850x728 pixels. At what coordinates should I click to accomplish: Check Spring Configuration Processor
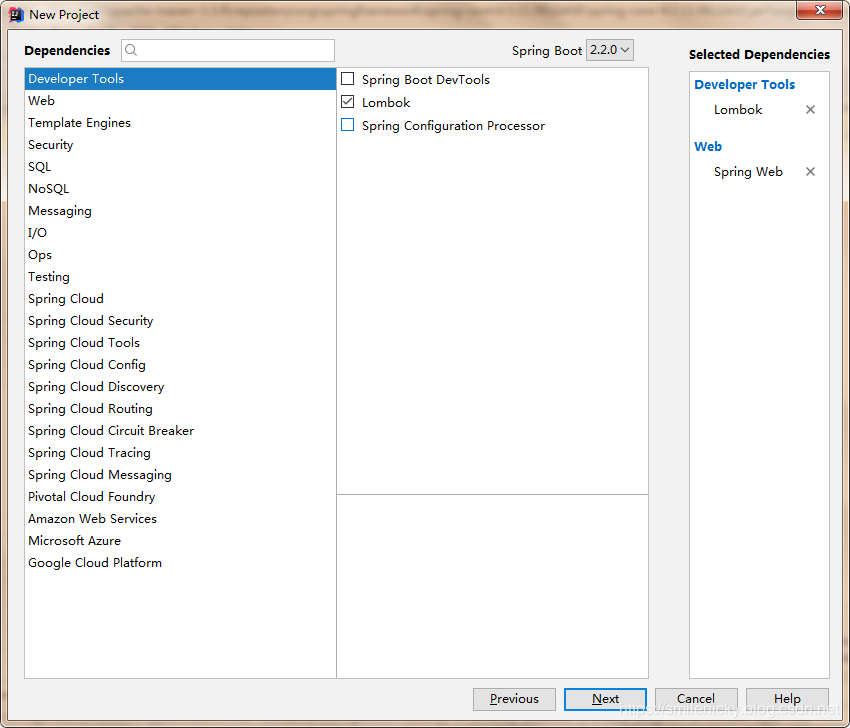click(347, 125)
